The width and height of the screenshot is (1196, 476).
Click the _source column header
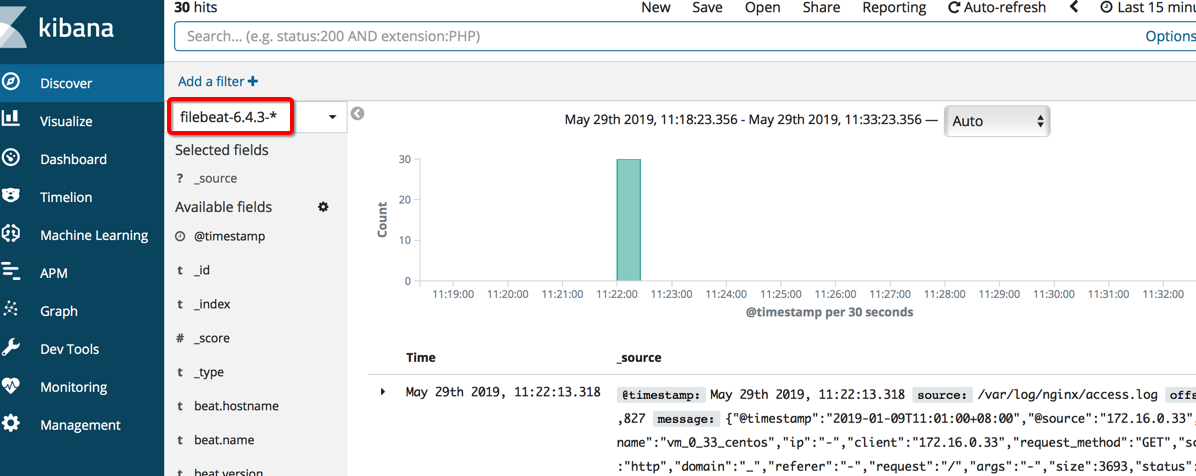pos(639,357)
